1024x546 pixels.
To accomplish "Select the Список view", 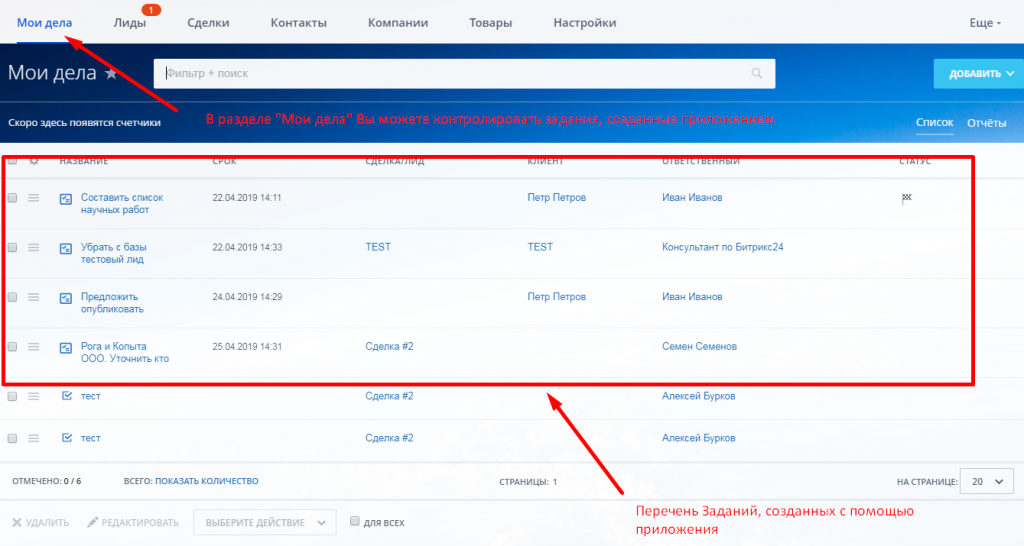I will 935,122.
